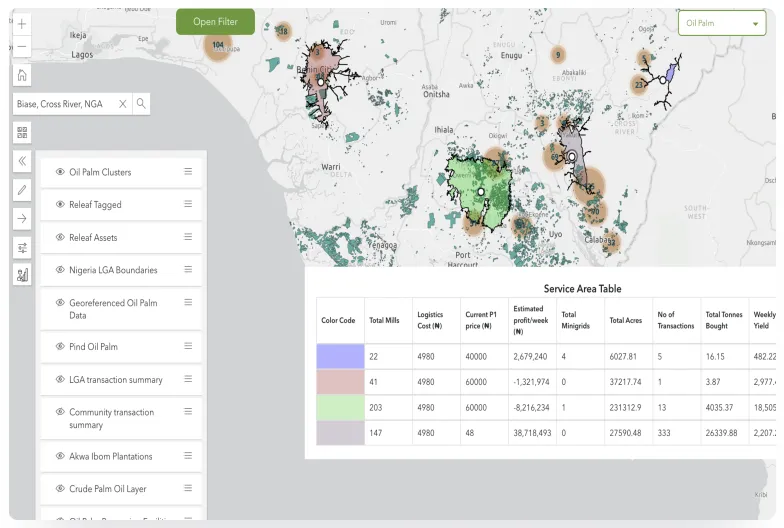The height and width of the screenshot is (528, 784).
Task: Toggle LGA transaction summary layer visibility
Action: [60, 379]
